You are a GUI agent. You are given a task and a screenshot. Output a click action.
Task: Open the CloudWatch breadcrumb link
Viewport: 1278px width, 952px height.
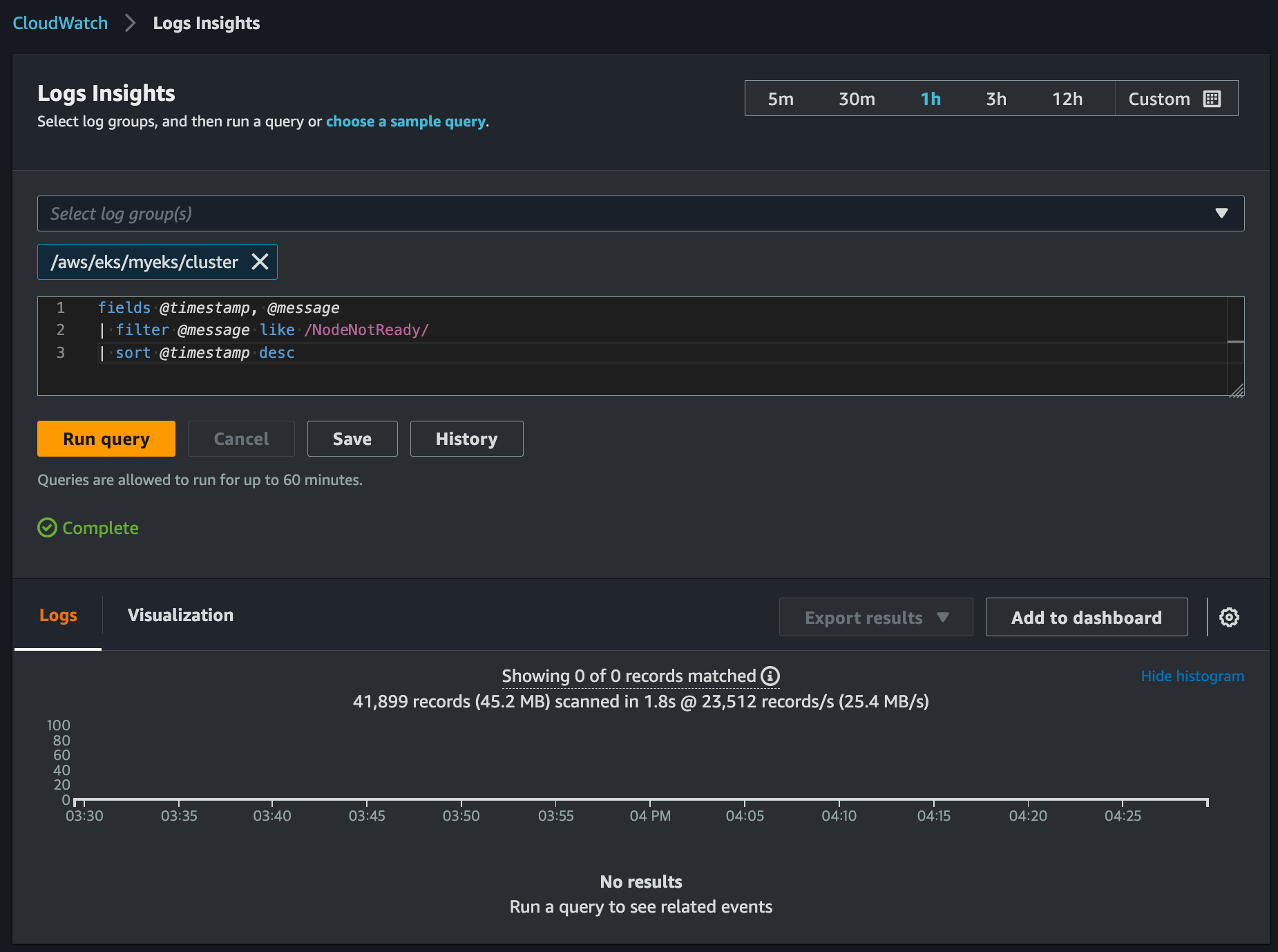[60, 23]
